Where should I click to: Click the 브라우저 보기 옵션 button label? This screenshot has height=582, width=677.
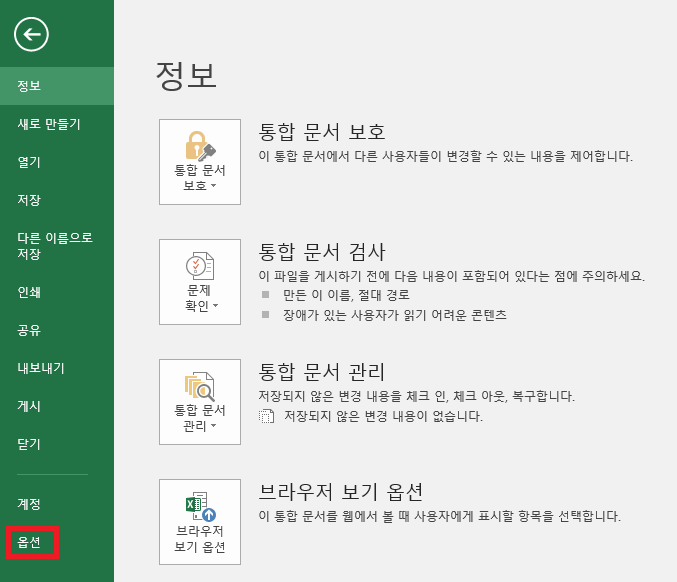point(200,539)
